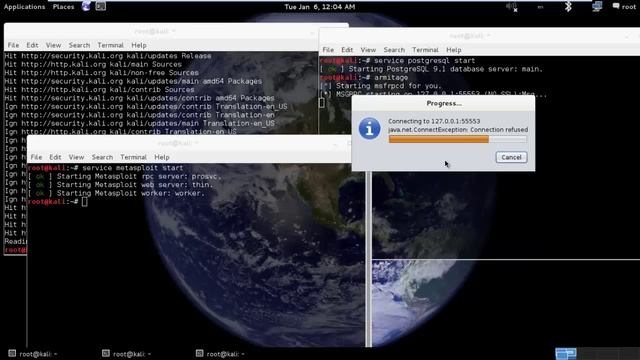Viewport: 640px width, 360px height.
Task: Click the 'kali/updates/main Translation-en_US' line
Action: [x=140, y=123]
